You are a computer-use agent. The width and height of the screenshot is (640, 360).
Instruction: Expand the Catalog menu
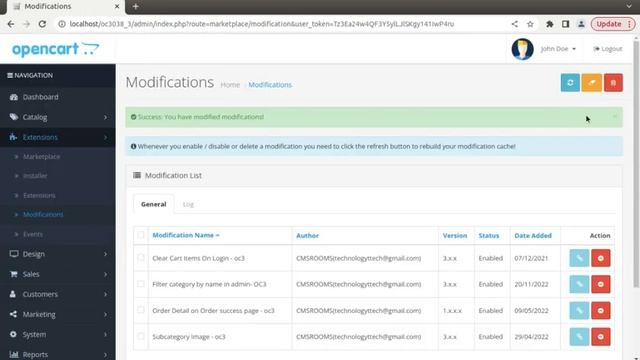[x=58, y=117]
